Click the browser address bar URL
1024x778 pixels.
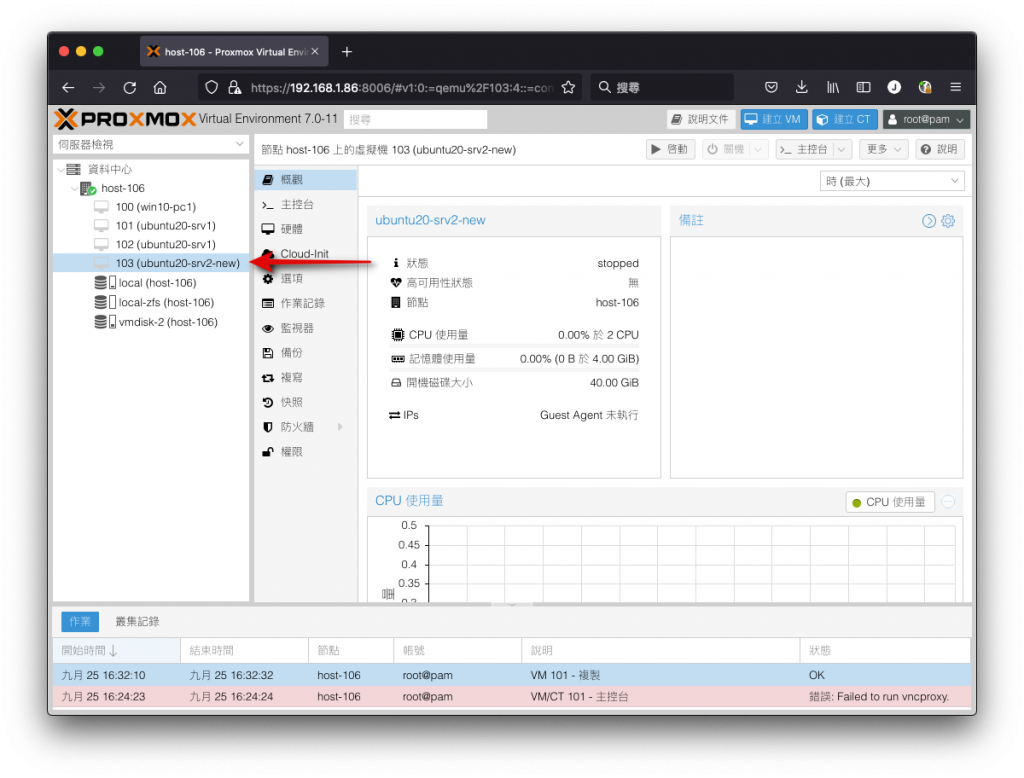(x=402, y=88)
